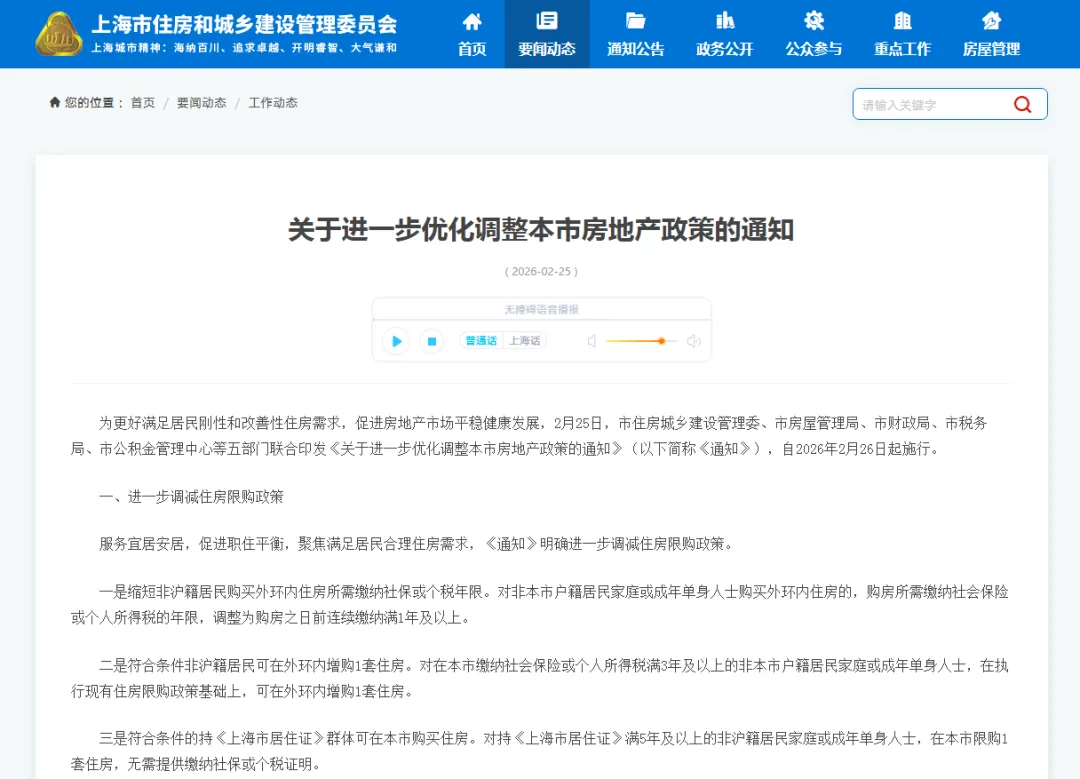The width and height of the screenshot is (1080, 779).
Task: Adjust the orange volume slider handle
Action: (661, 341)
